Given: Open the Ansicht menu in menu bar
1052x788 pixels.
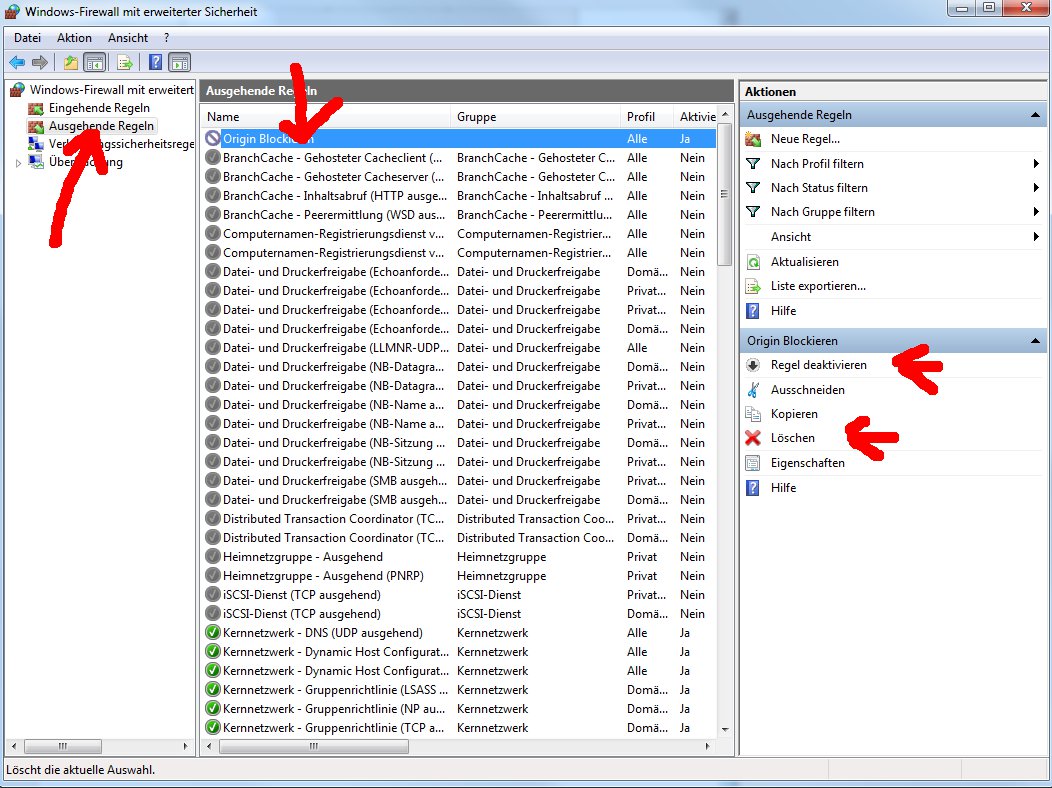Looking at the screenshot, I should (128, 38).
